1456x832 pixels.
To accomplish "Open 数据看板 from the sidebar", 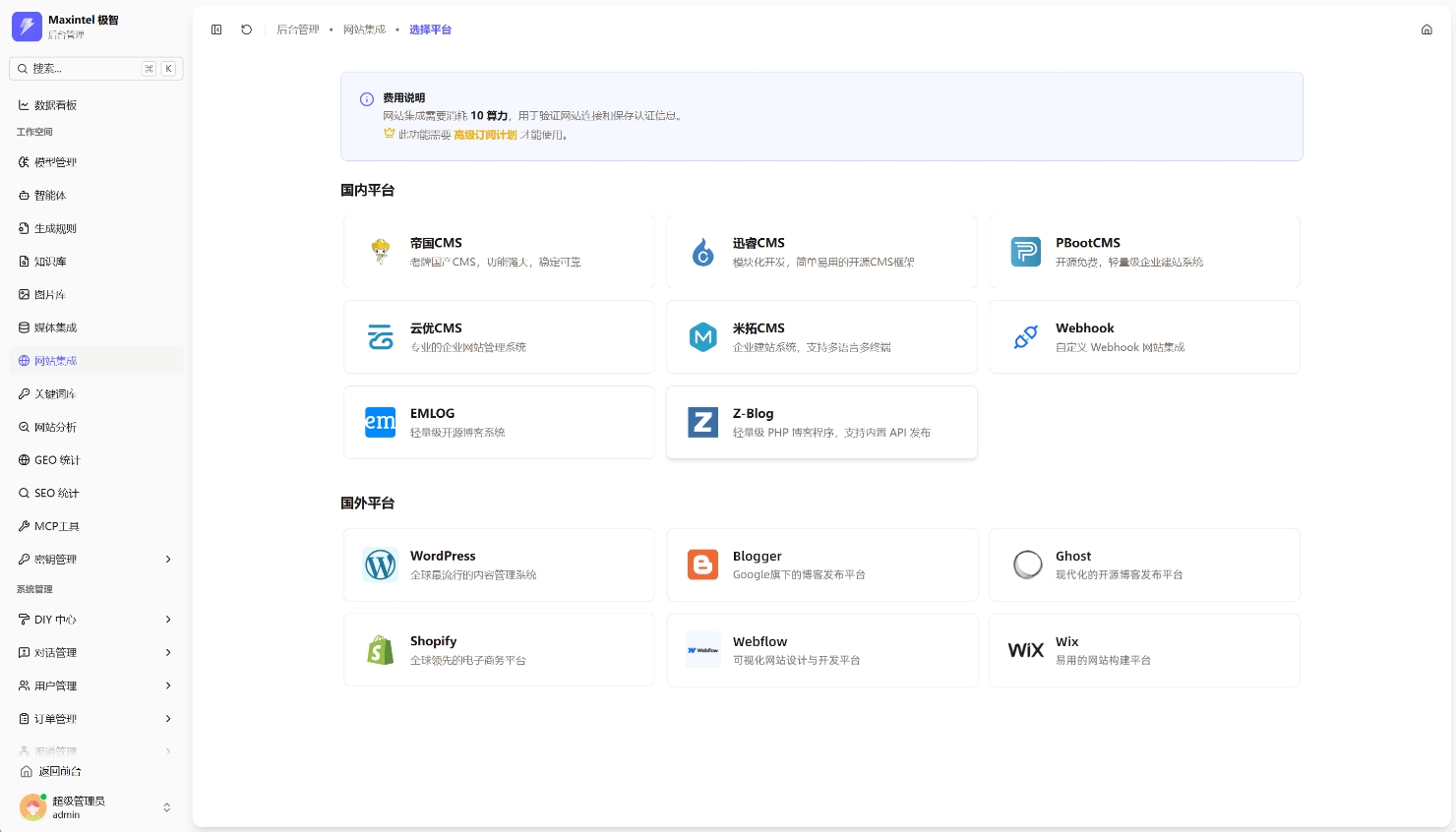I will (56, 105).
